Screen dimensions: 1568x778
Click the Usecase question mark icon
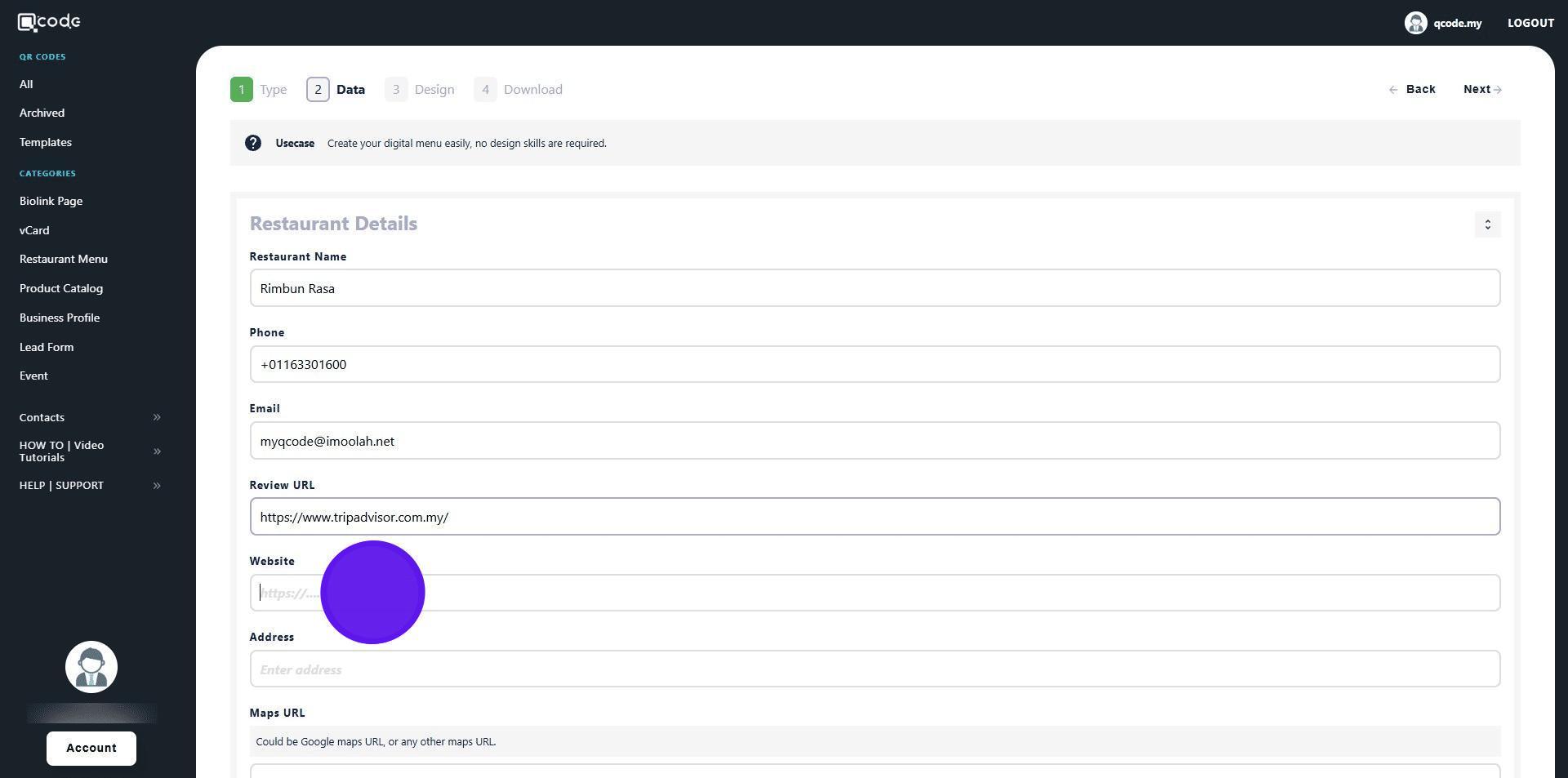coord(253,143)
